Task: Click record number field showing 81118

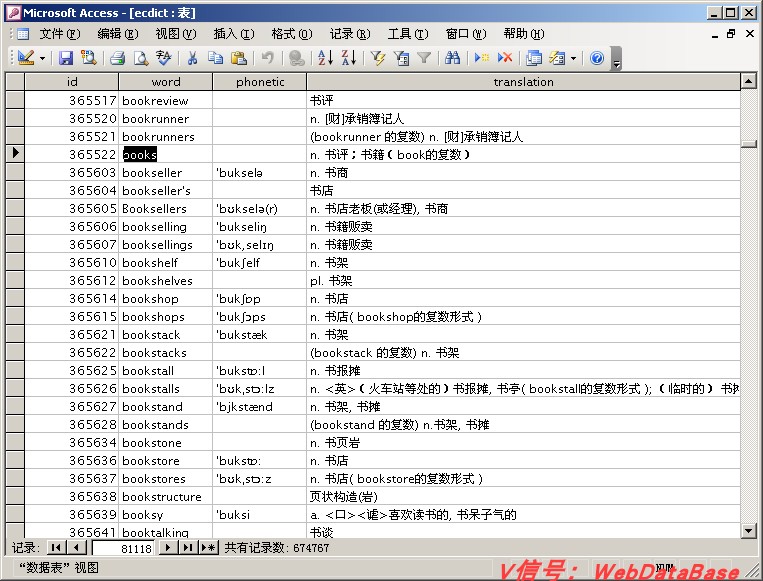Action: click(123, 548)
